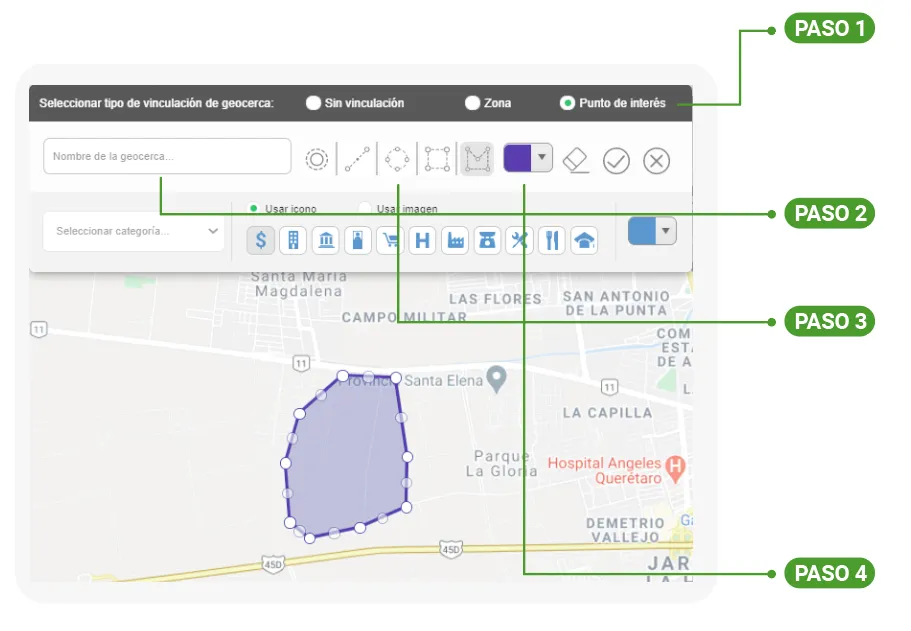911x631 pixels.
Task: Click the Santa Elena map pin
Action: point(496,379)
